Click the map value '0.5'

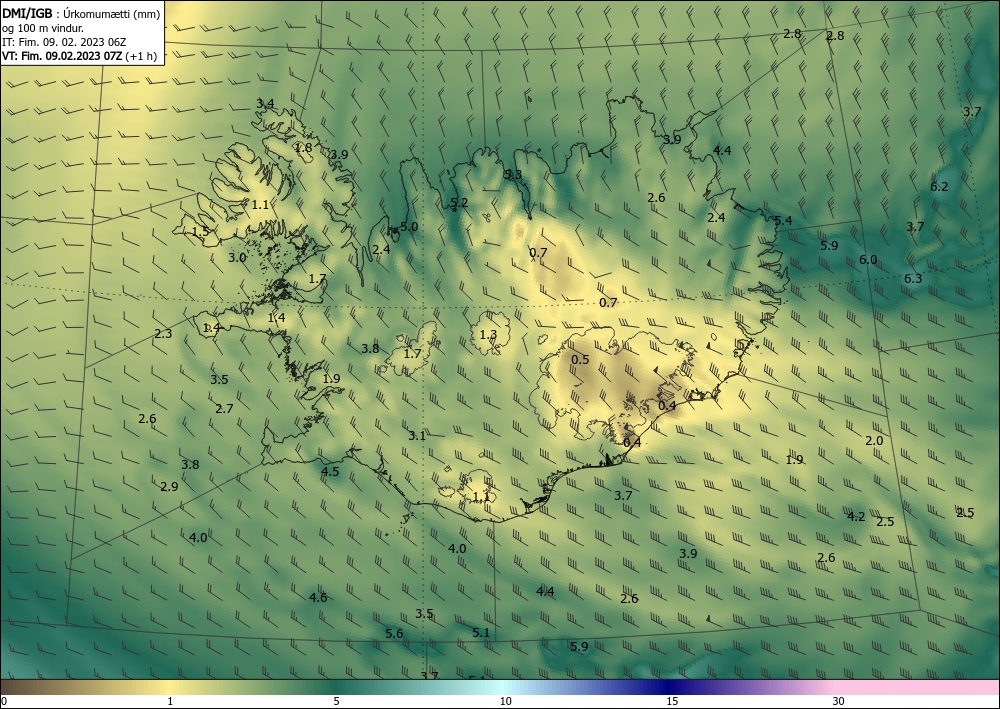click(580, 360)
